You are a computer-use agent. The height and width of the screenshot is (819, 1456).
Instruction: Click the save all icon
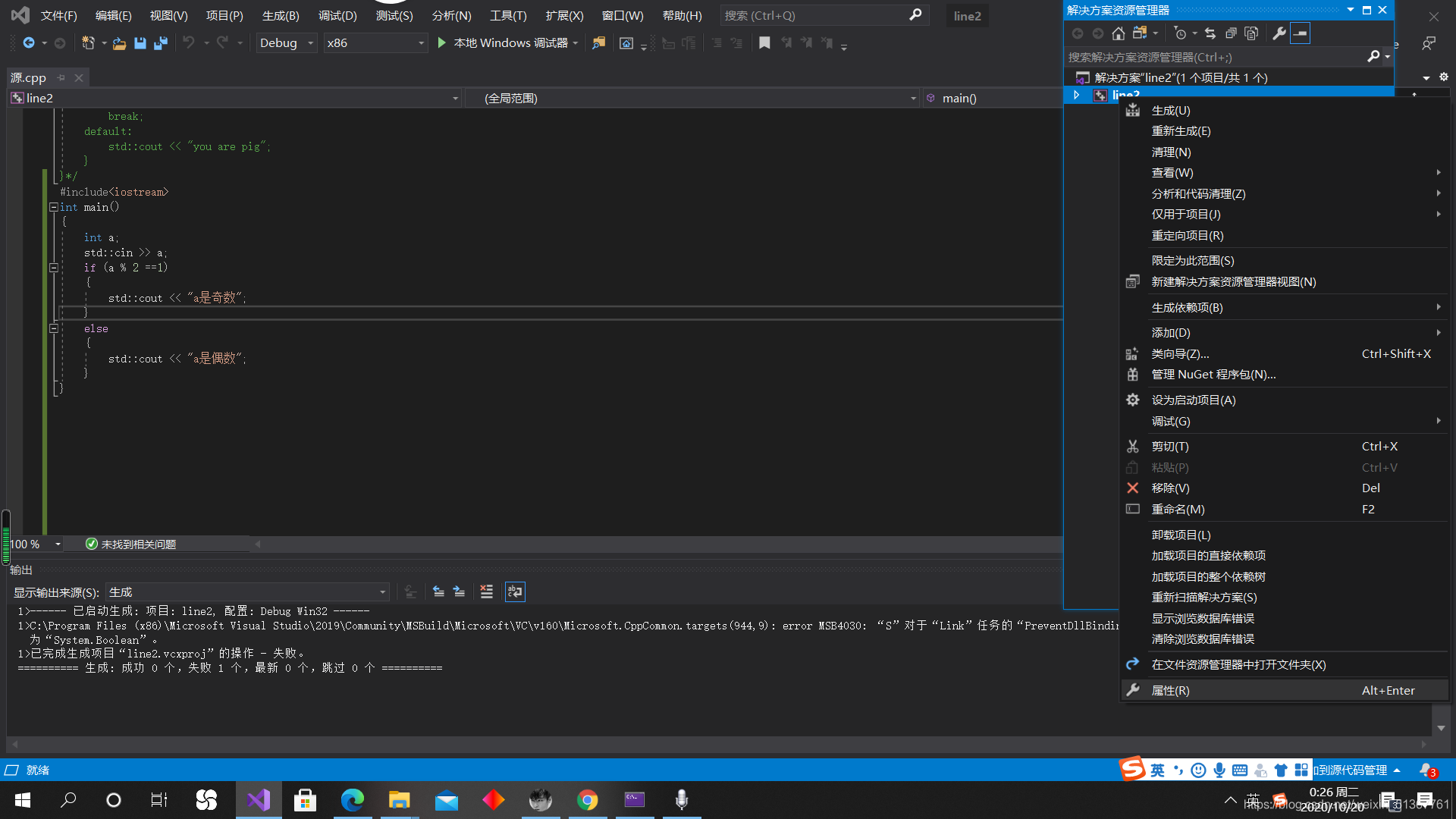pyautogui.click(x=160, y=43)
